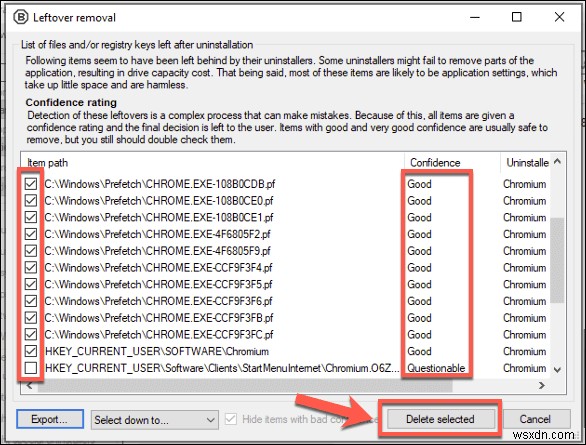
Task: Sort by Item path column header
Action: (x=212, y=163)
